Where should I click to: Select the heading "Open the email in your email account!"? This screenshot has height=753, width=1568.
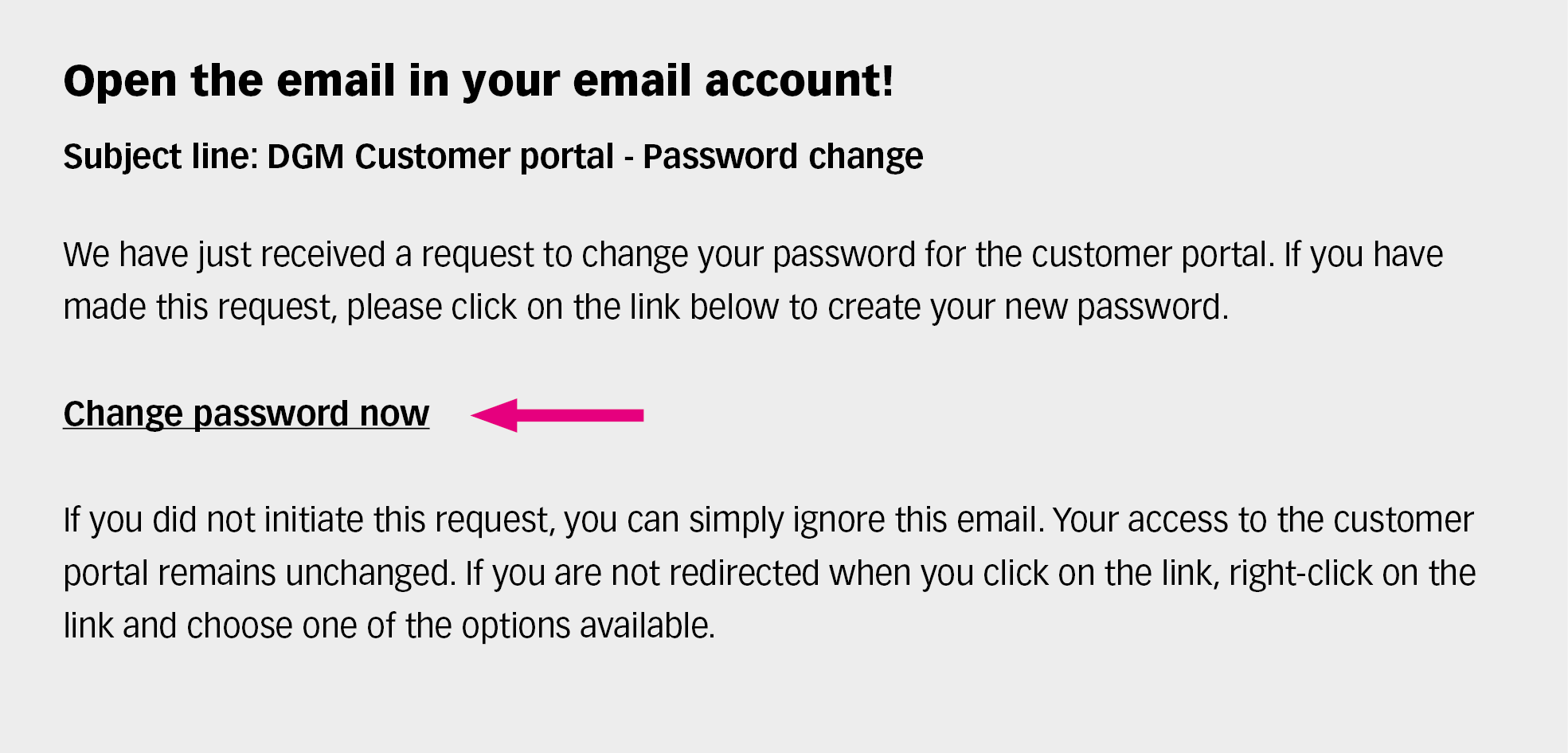(x=478, y=81)
